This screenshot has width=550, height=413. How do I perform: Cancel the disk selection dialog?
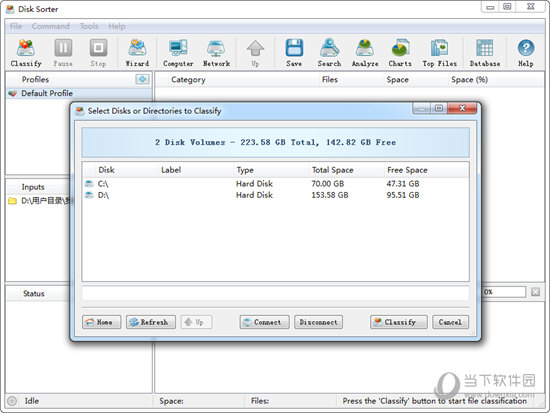[450, 322]
